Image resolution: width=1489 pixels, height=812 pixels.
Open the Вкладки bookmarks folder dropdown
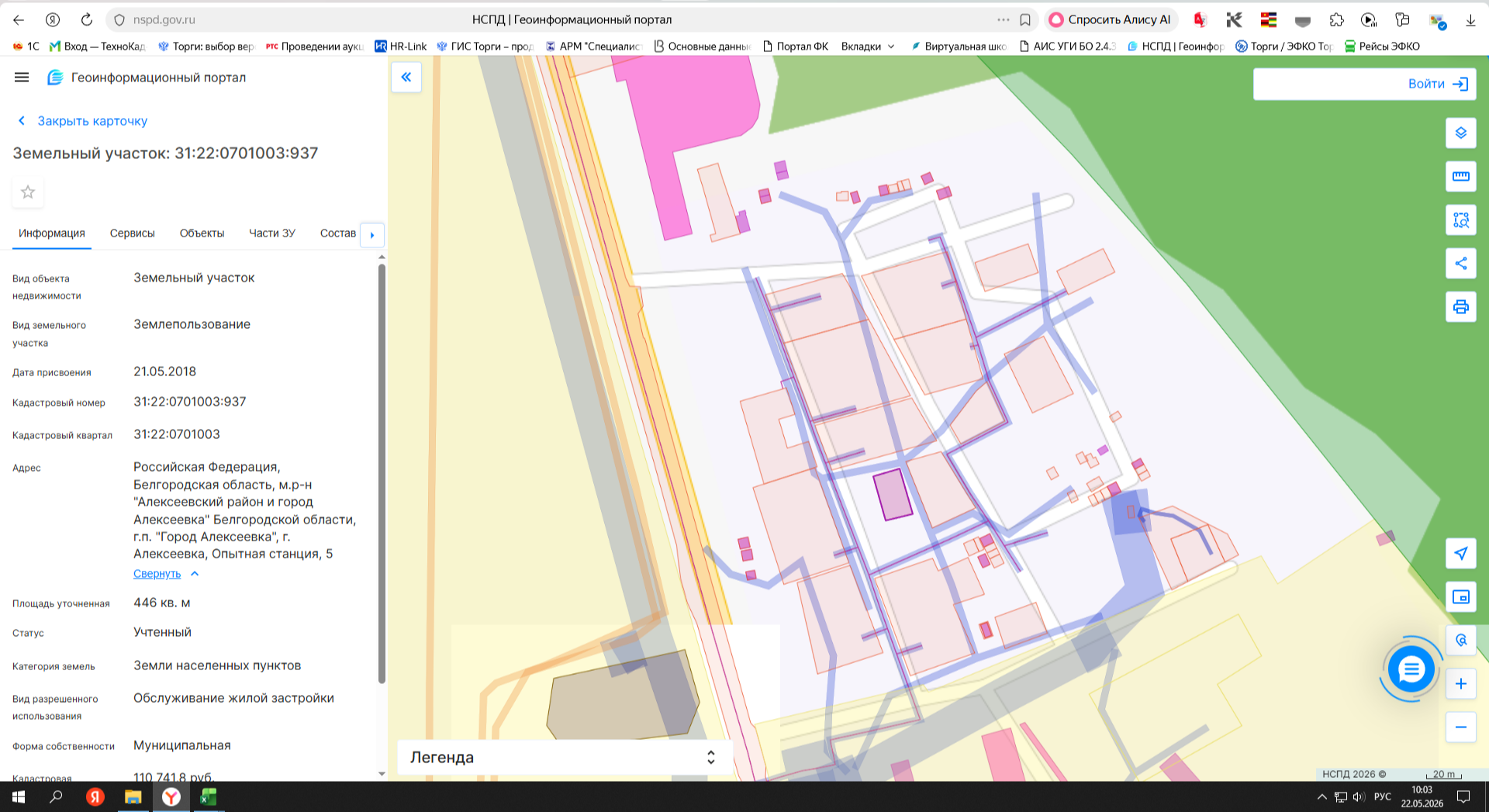click(x=868, y=47)
